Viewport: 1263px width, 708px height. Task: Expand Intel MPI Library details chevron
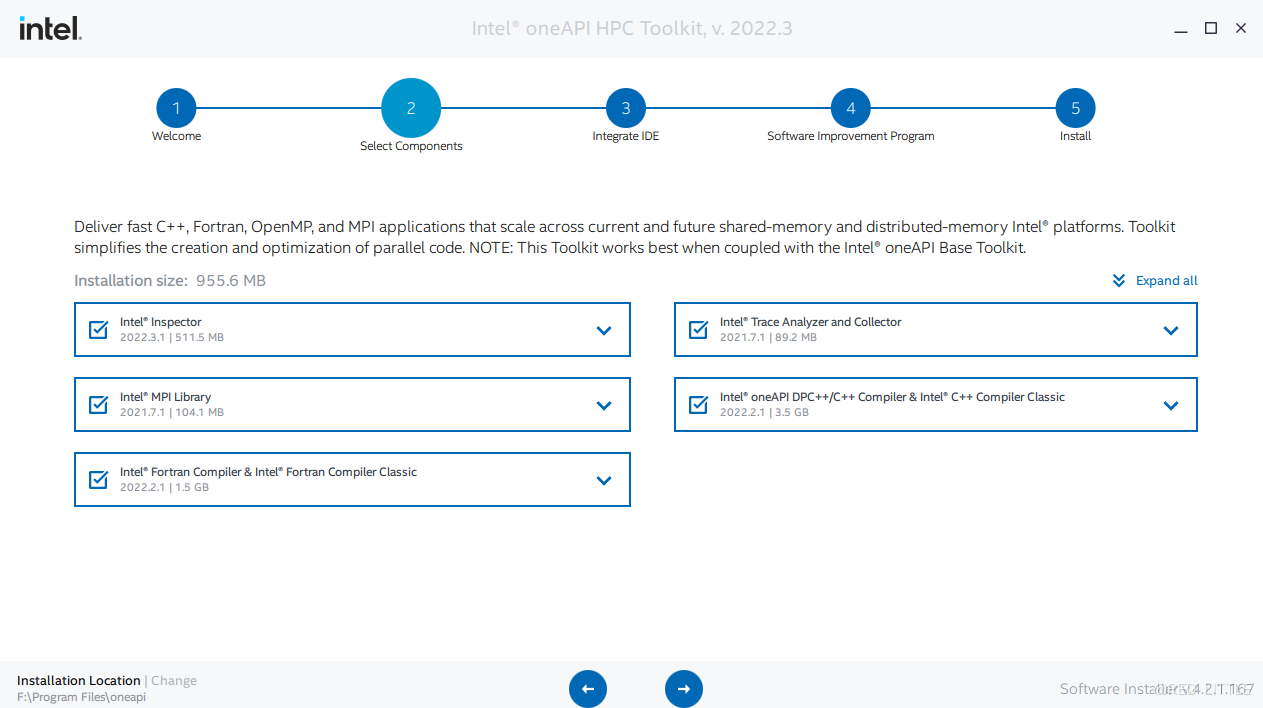point(604,405)
